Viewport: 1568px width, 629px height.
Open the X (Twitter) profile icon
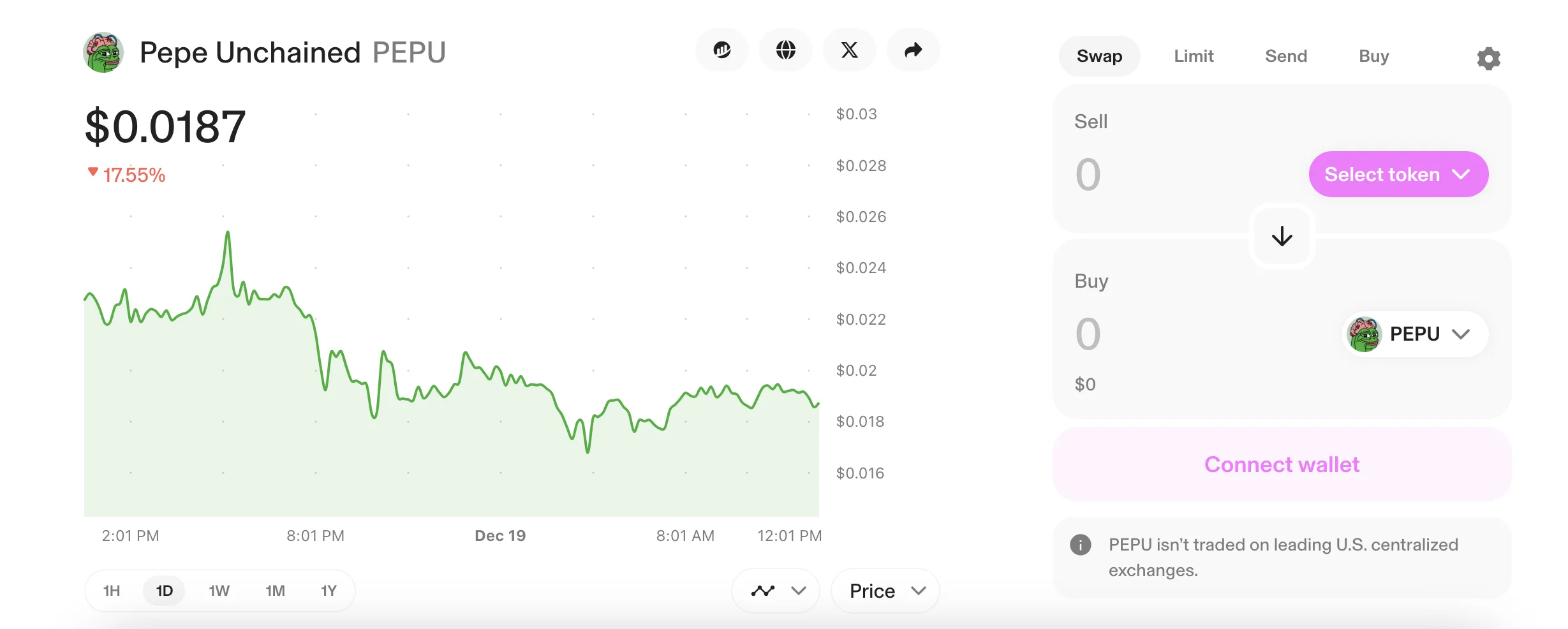pos(850,50)
